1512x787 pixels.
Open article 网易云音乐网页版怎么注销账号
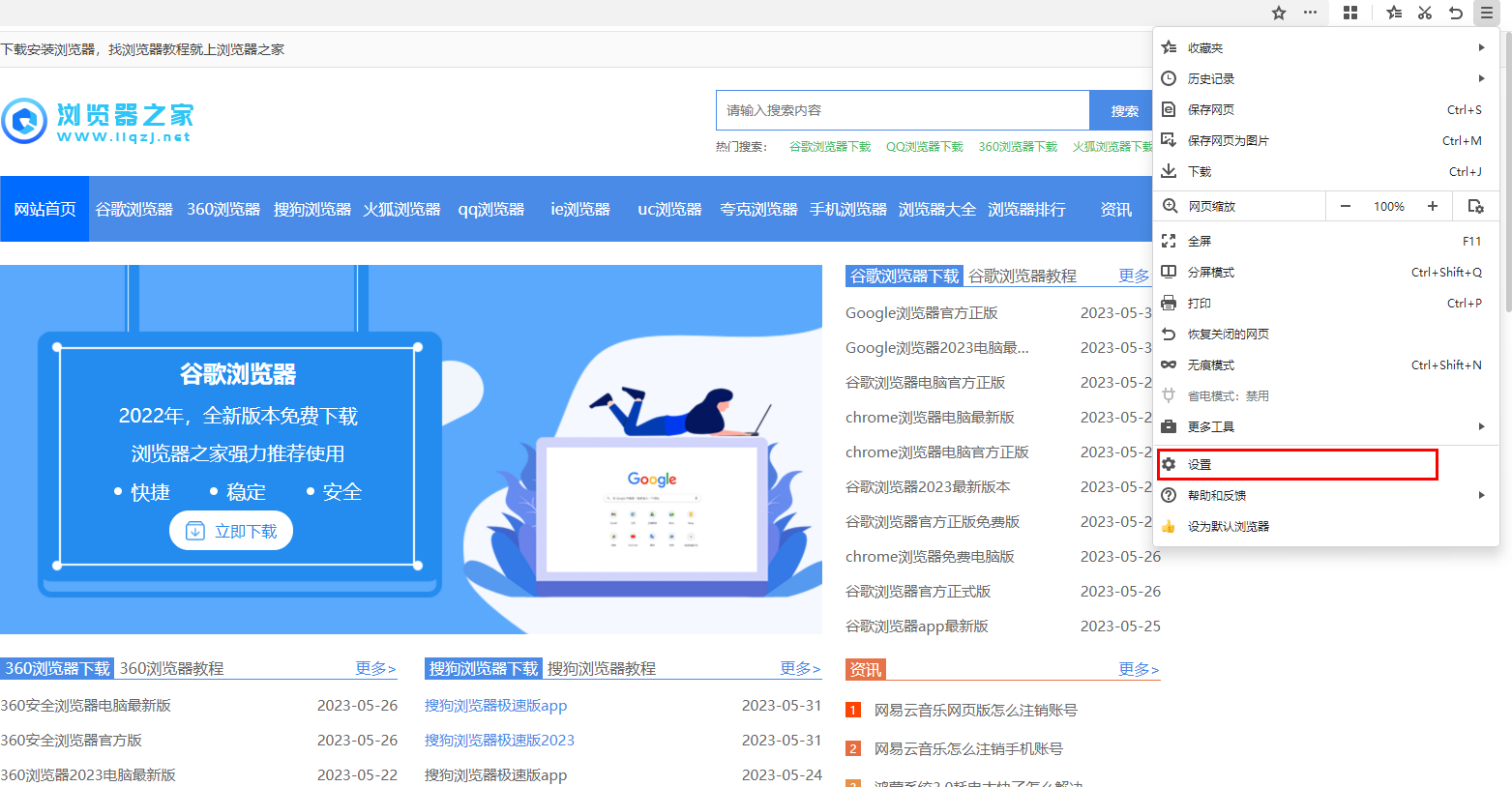975,711
